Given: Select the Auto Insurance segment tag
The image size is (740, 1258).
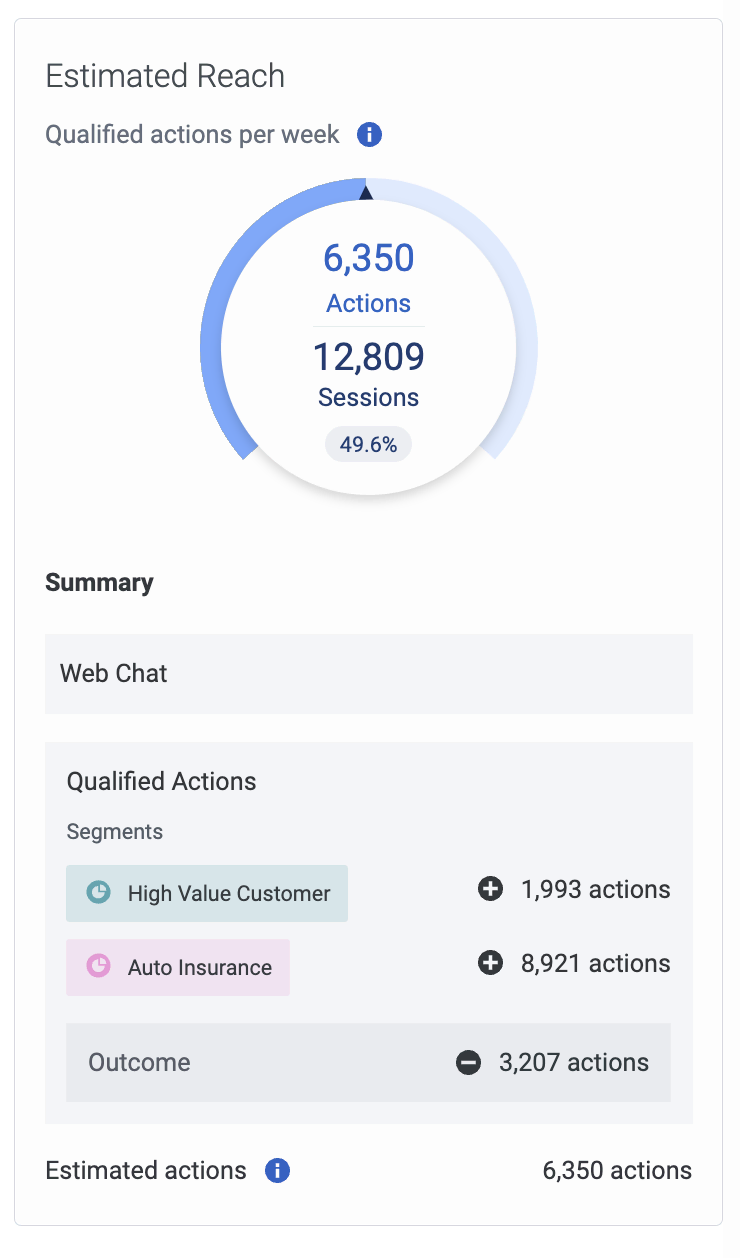Looking at the screenshot, I should coord(178,967).
